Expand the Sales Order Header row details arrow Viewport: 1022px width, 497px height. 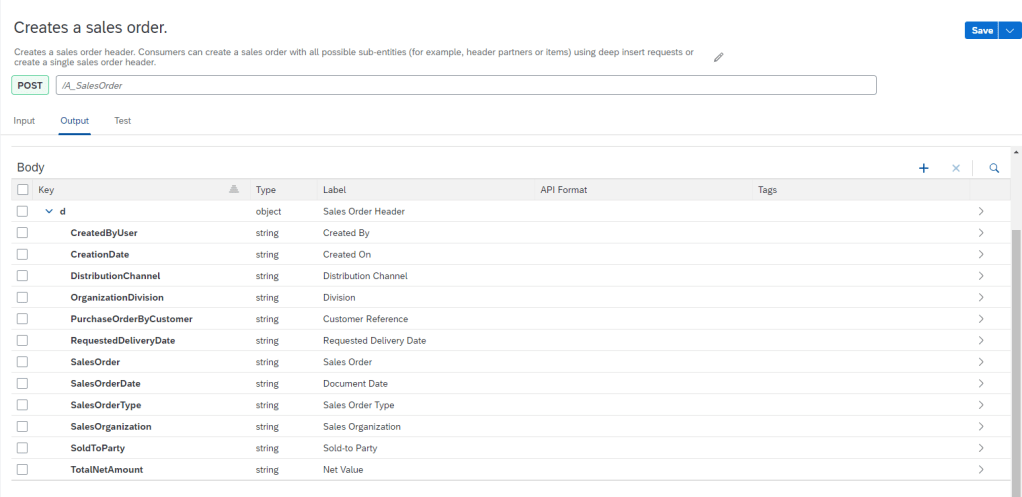[981, 212]
